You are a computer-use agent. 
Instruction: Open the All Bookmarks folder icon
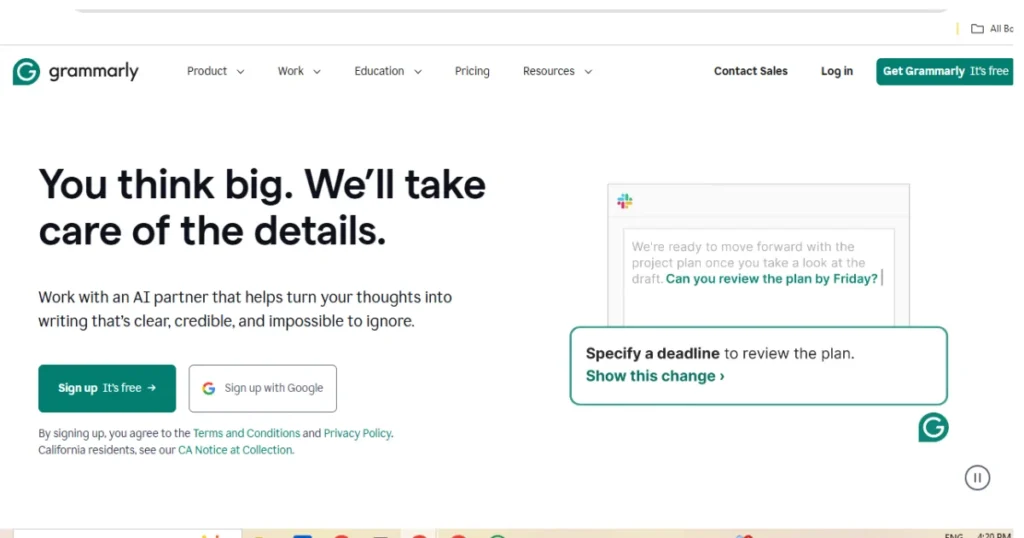[977, 29]
